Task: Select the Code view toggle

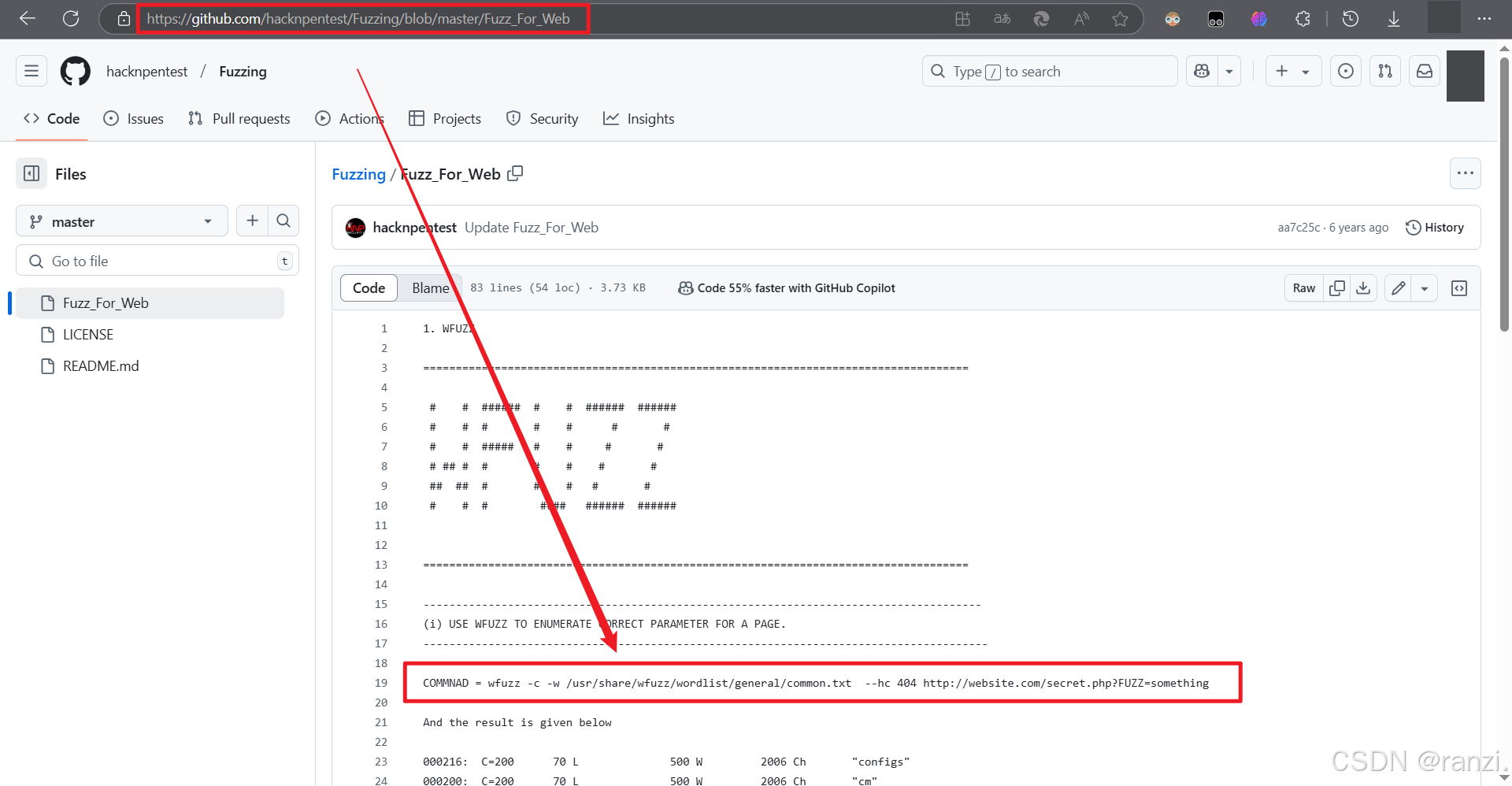Action: point(369,288)
